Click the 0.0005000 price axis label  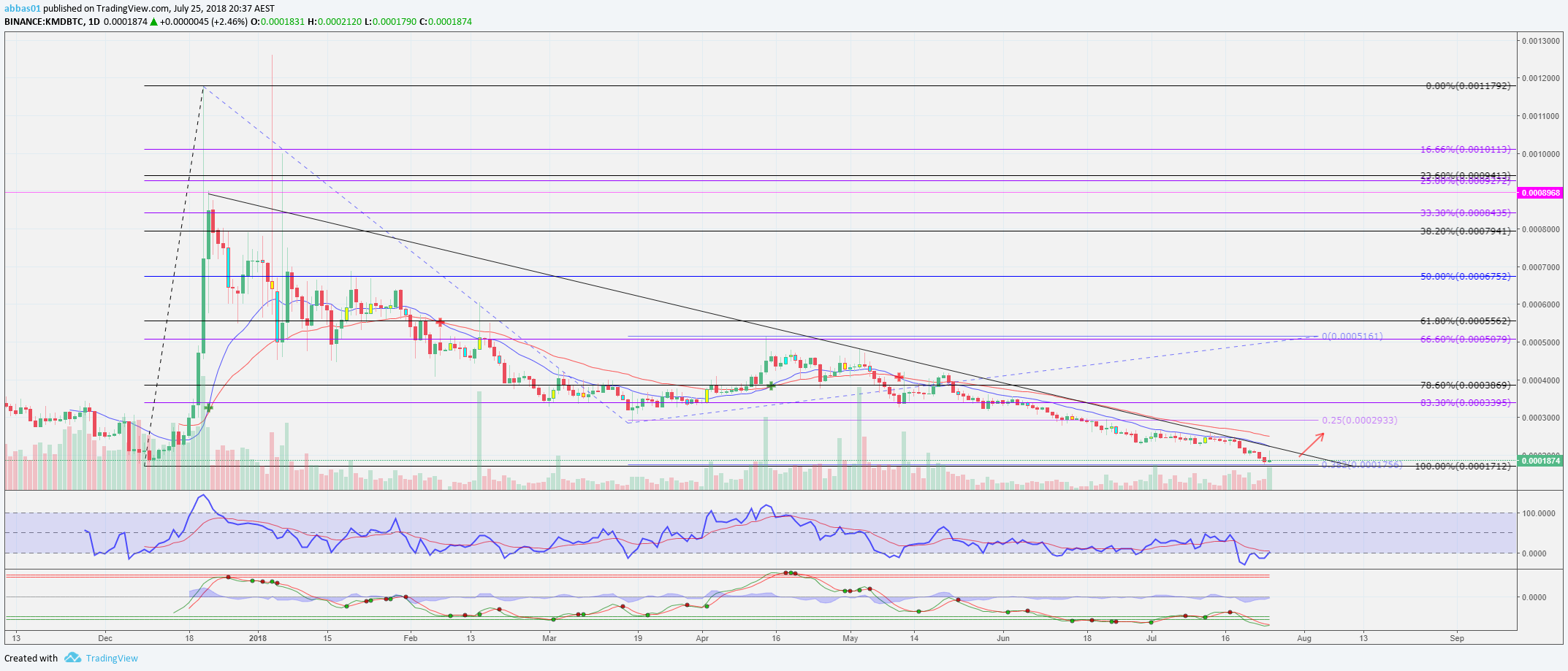pos(1540,342)
